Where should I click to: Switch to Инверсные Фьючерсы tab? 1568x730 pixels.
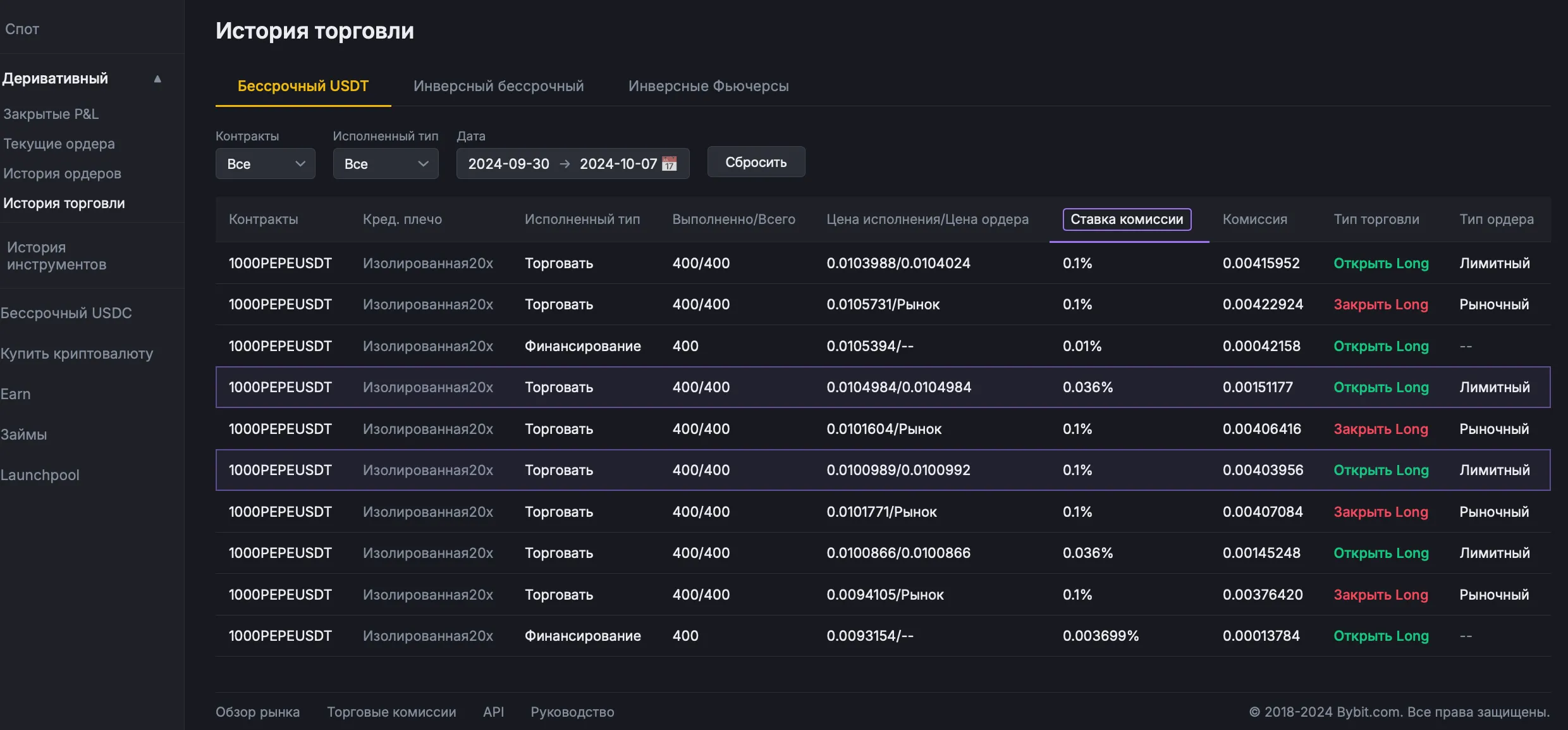coord(708,86)
